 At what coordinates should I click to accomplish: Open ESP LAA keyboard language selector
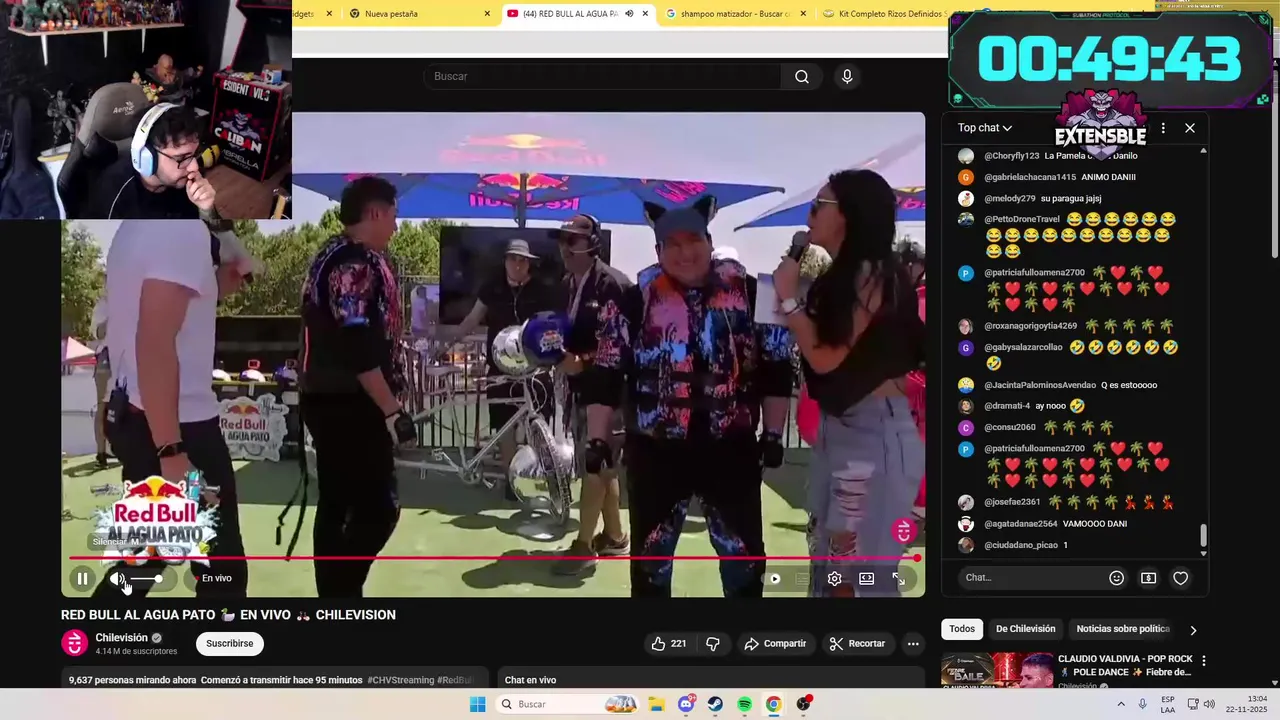pyautogui.click(x=1168, y=704)
